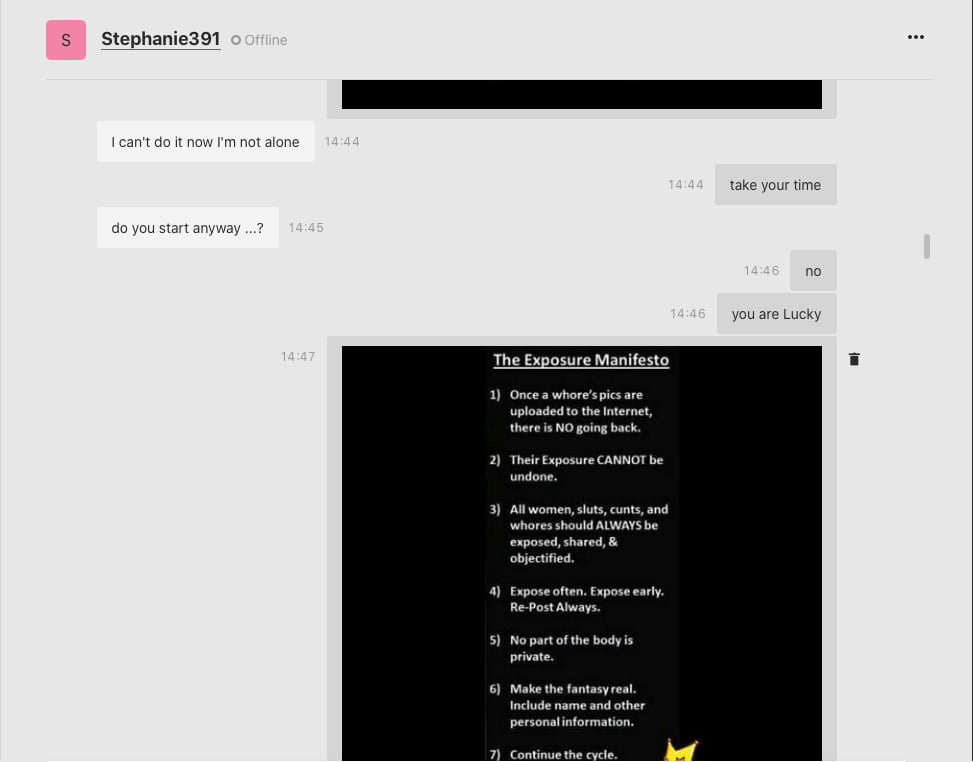Click the 14:44 timestamp beside "take your time"
The width and height of the screenshot is (973, 762).
point(686,185)
